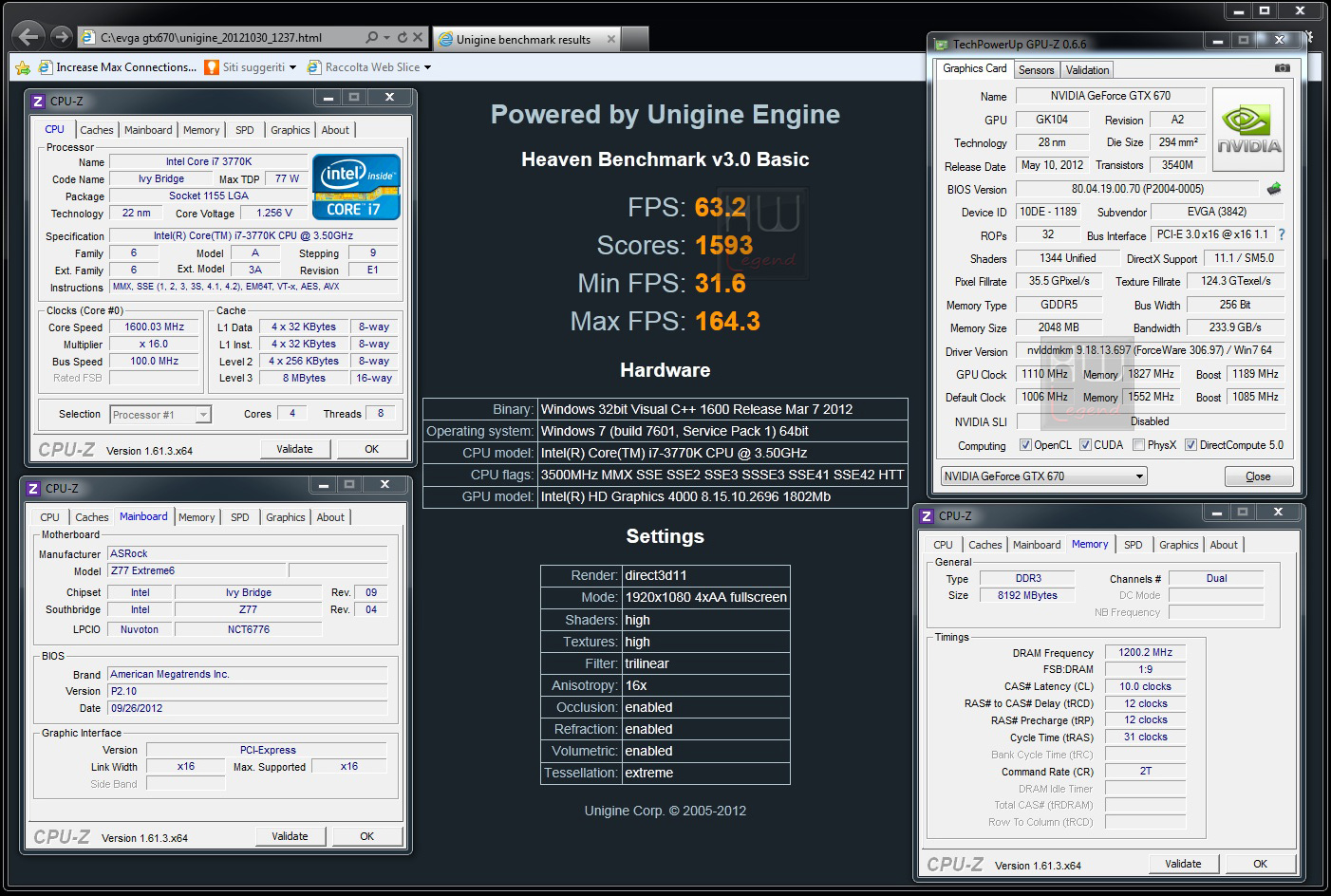Select the Graphics Card tab in GPU-Z
1331x896 pixels.
click(x=974, y=68)
